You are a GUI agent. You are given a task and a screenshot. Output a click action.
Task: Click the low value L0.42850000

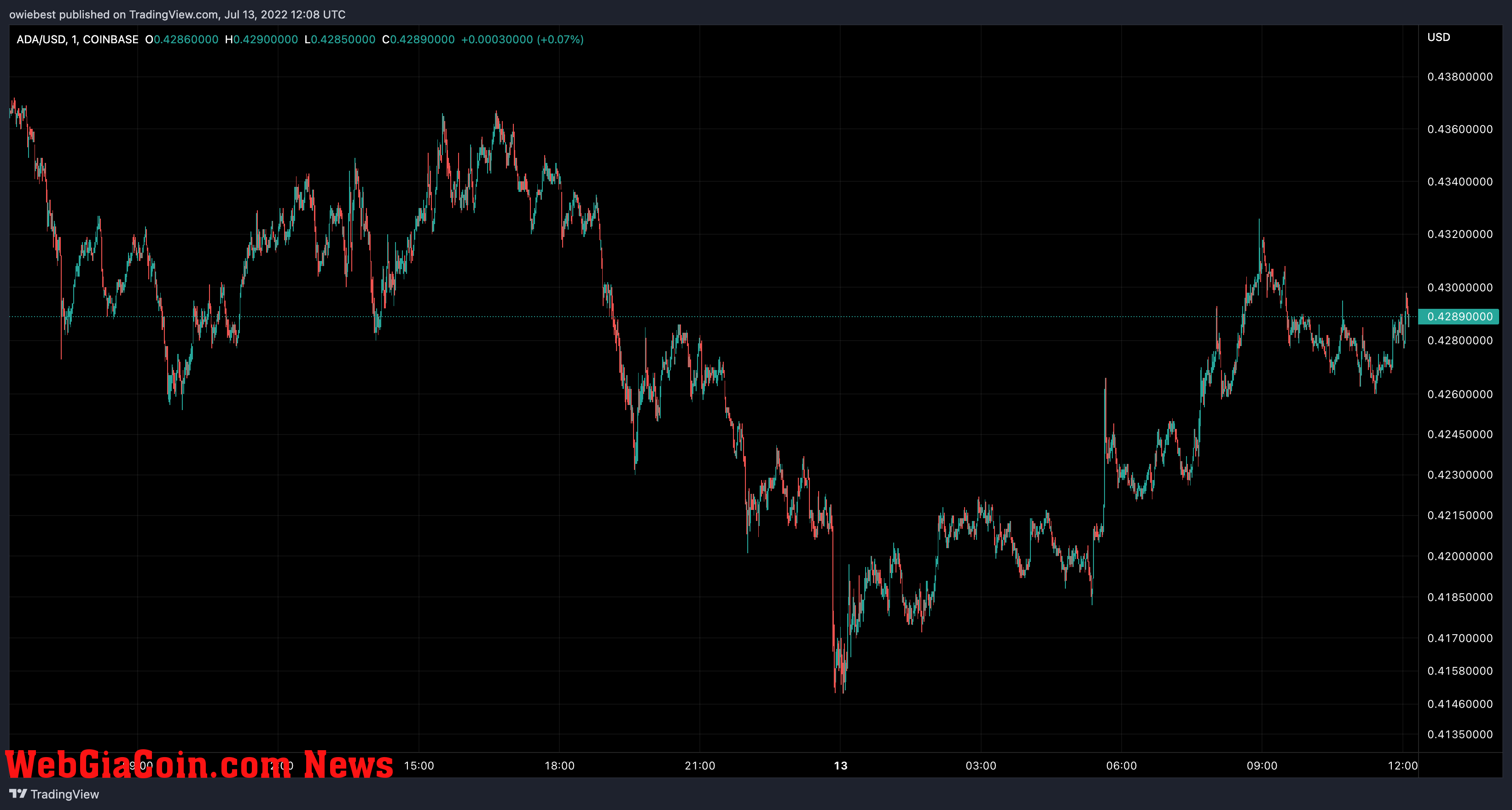pos(340,39)
